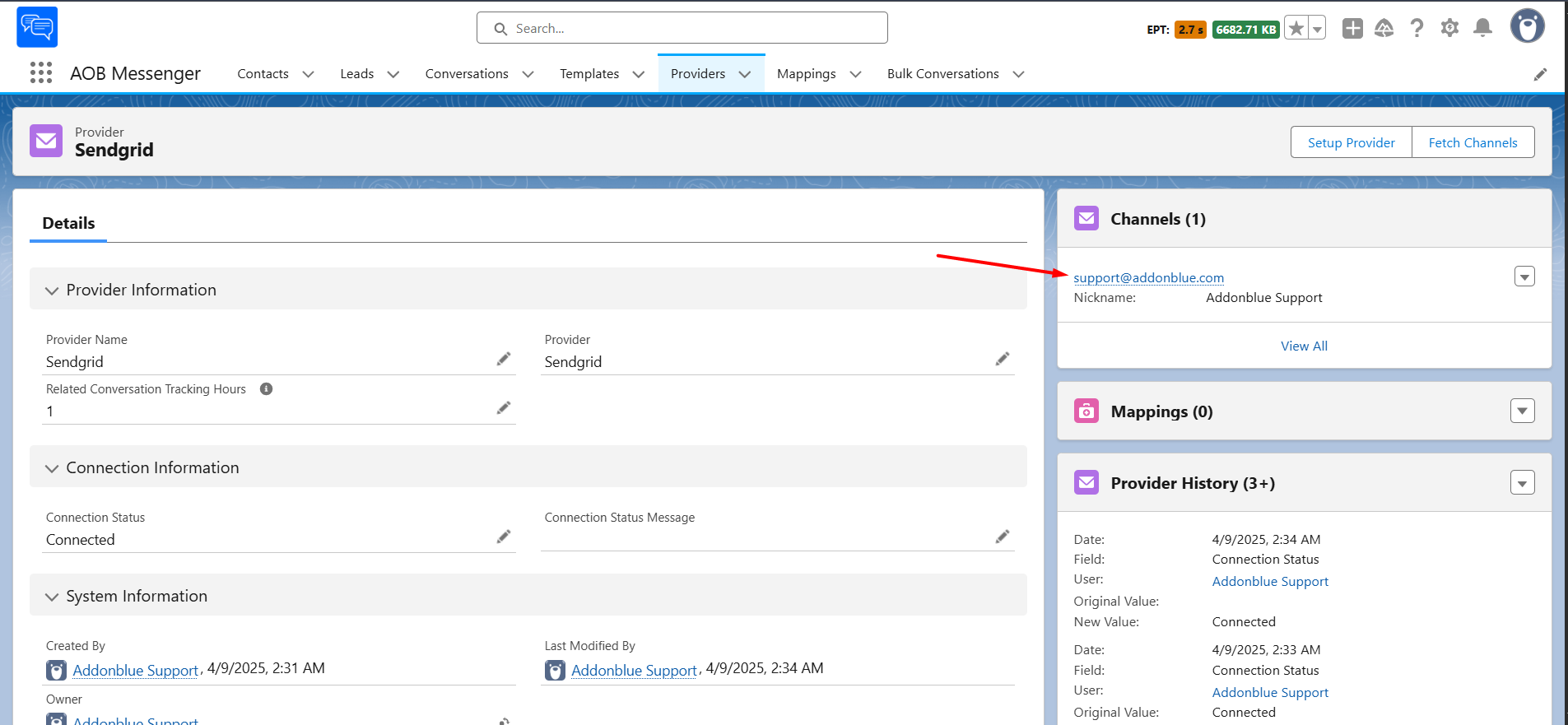The height and width of the screenshot is (725, 1568).
Task: Open the global actions plus icon
Action: coord(1352,29)
